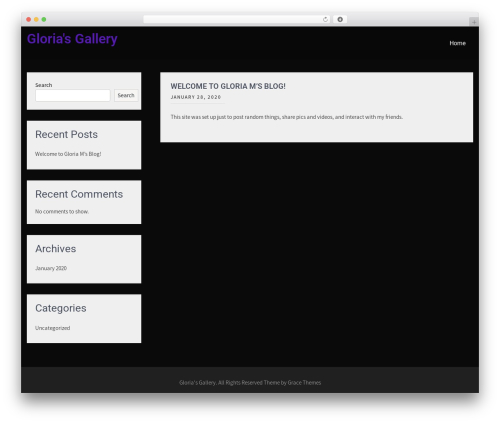Open the Uncategorized category link

(53, 328)
